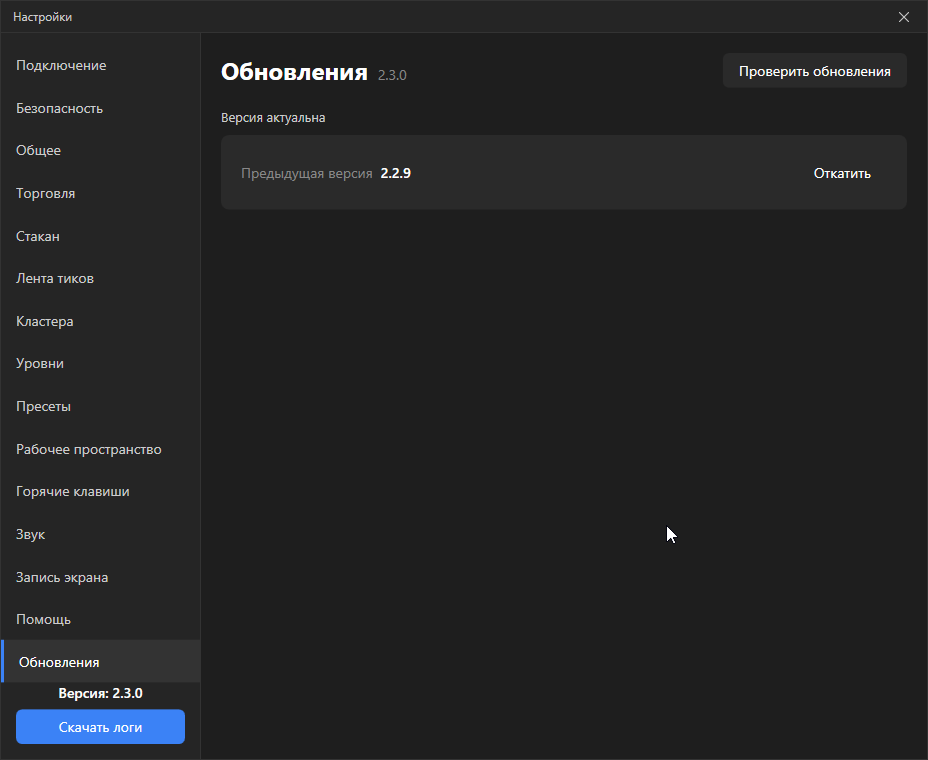Click the Предыдущая версия label
The width and height of the screenshot is (928, 760).
pos(307,173)
